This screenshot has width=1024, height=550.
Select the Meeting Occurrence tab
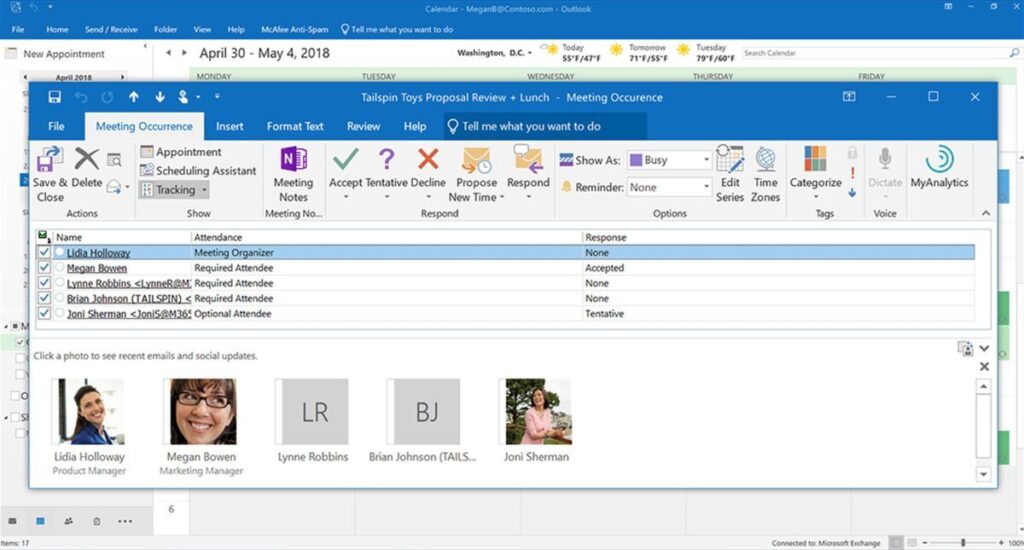[x=144, y=127]
